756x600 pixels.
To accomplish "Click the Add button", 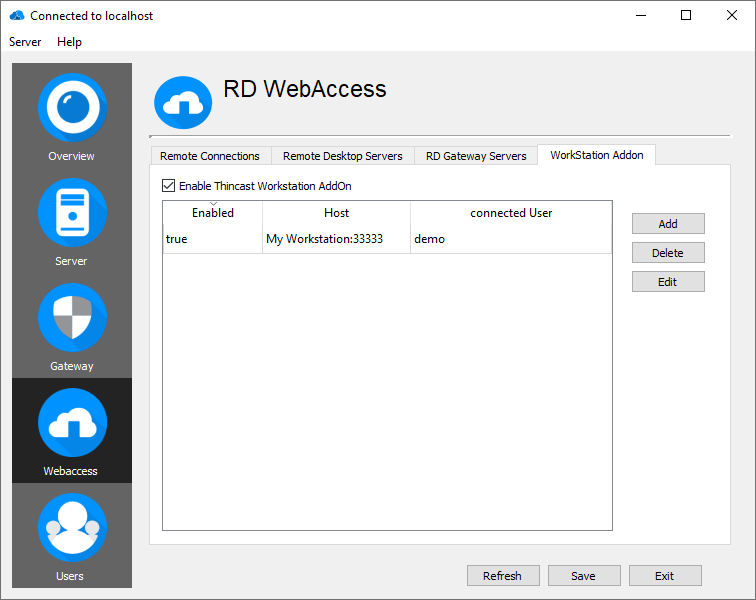I will tap(668, 224).
